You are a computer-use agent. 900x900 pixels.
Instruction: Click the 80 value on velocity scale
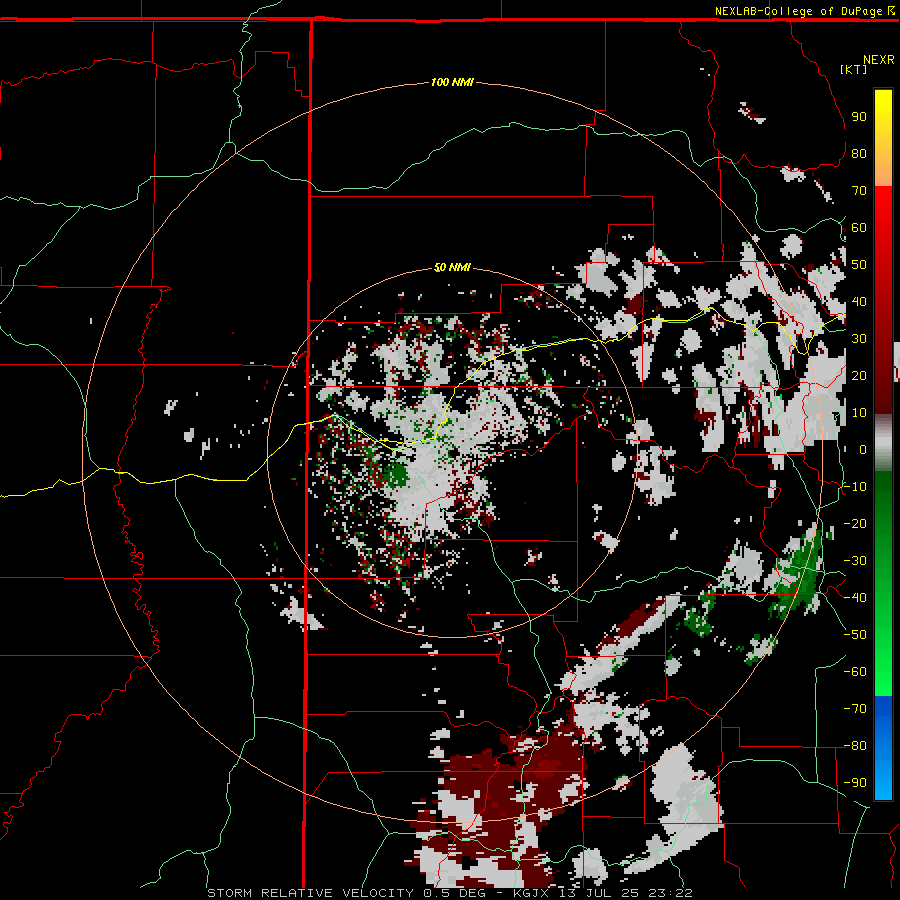859,154
